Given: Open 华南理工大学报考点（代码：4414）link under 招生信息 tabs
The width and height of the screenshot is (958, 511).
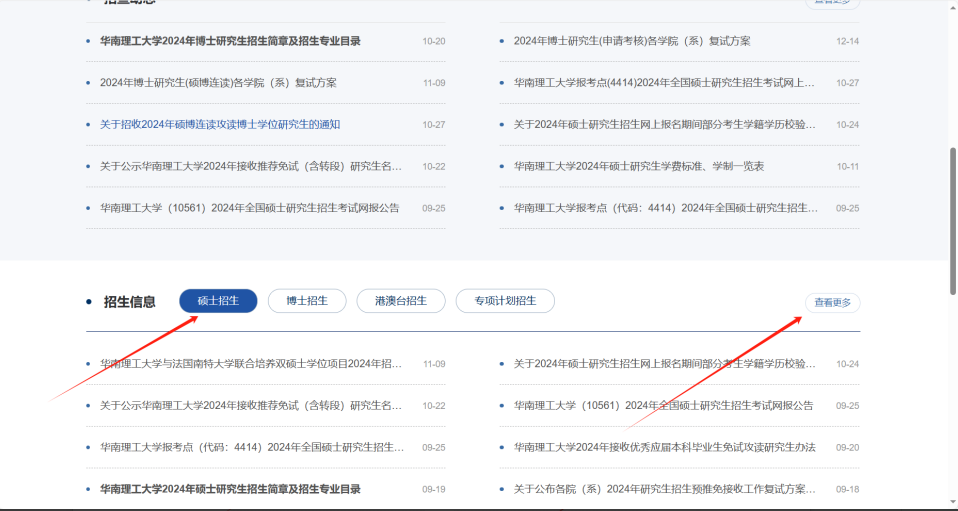Looking at the screenshot, I should tap(252, 447).
